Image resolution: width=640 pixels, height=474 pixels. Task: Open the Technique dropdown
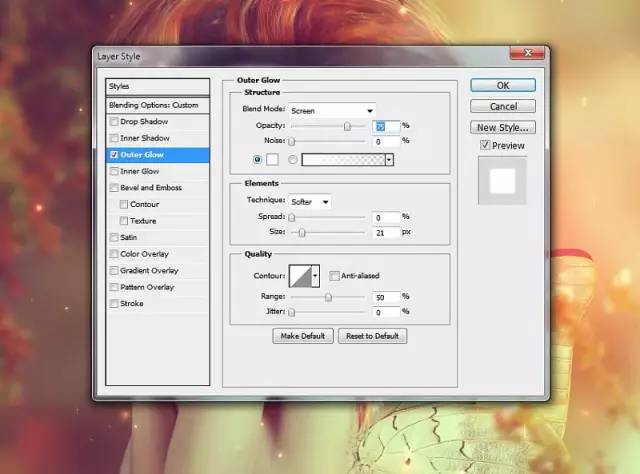click(x=310, y=202)
